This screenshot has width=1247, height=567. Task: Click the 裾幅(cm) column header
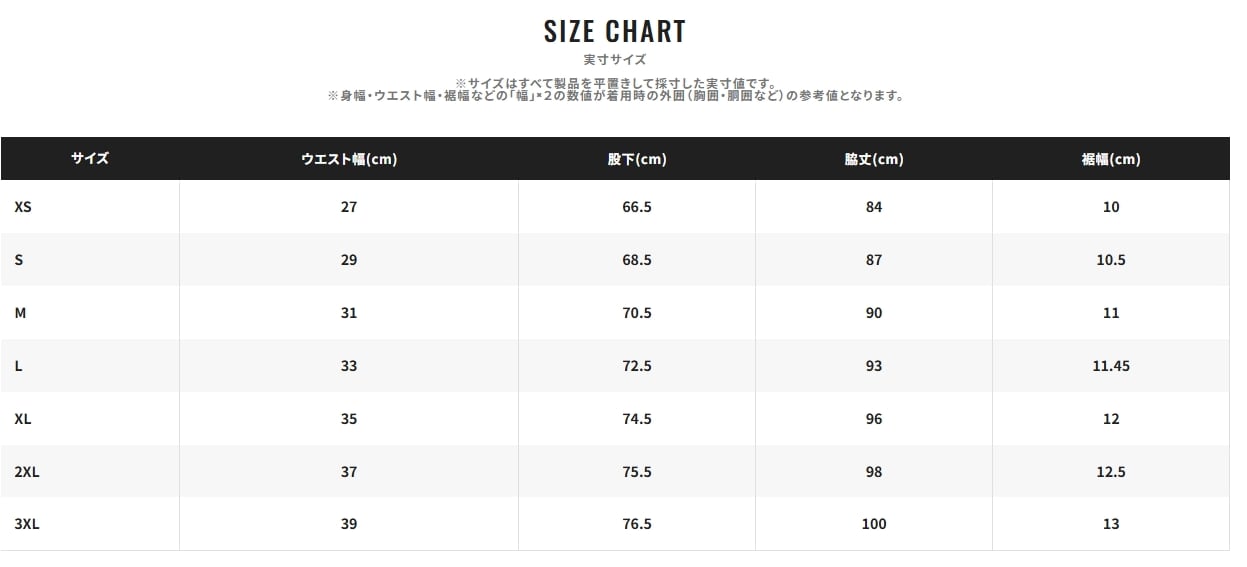click(1111, 159)
